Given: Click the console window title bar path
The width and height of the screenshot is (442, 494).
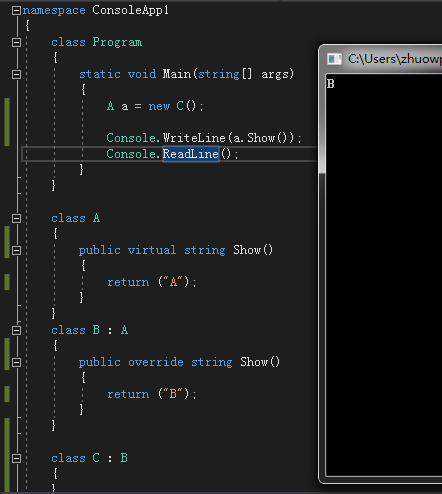Looking at the screenshot, I should pyautogui.click(x=395, y=59).
